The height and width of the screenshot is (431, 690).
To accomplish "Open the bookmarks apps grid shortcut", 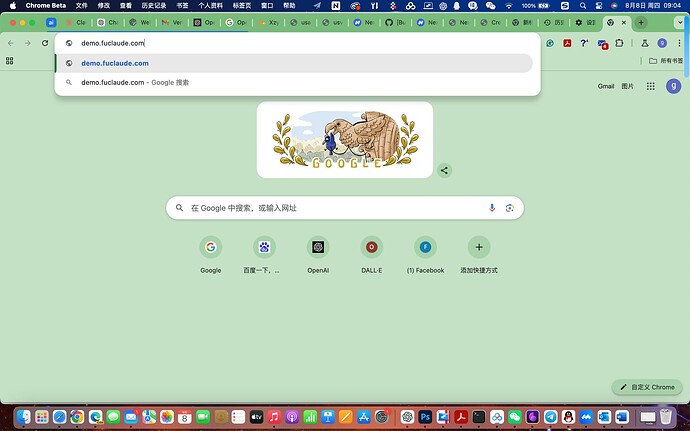I will tap(10, 61).
